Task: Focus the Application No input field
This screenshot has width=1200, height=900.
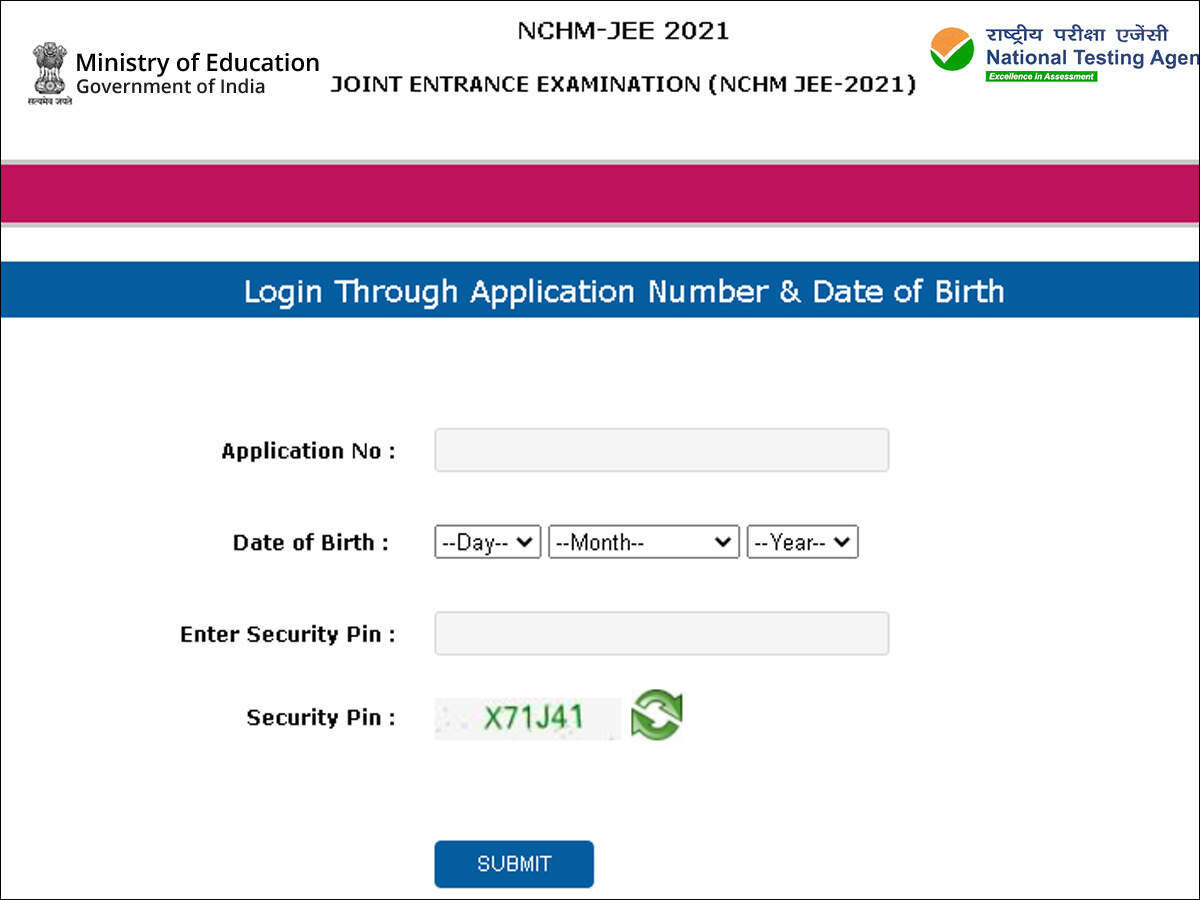Action: 662,450
